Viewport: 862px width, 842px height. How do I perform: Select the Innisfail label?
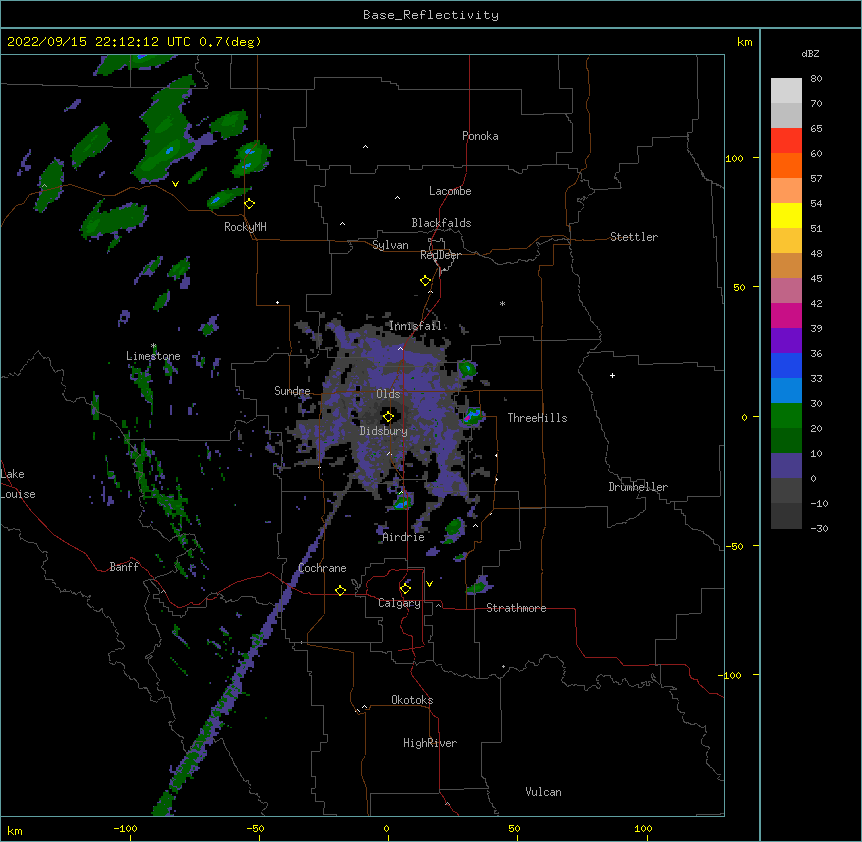pyautogui.click(x=415, y=326)
